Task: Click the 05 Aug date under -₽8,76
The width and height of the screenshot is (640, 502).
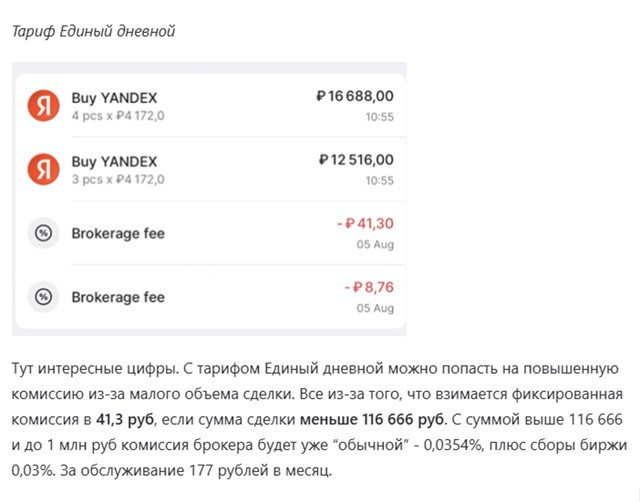Action: [x=375, y=308]
